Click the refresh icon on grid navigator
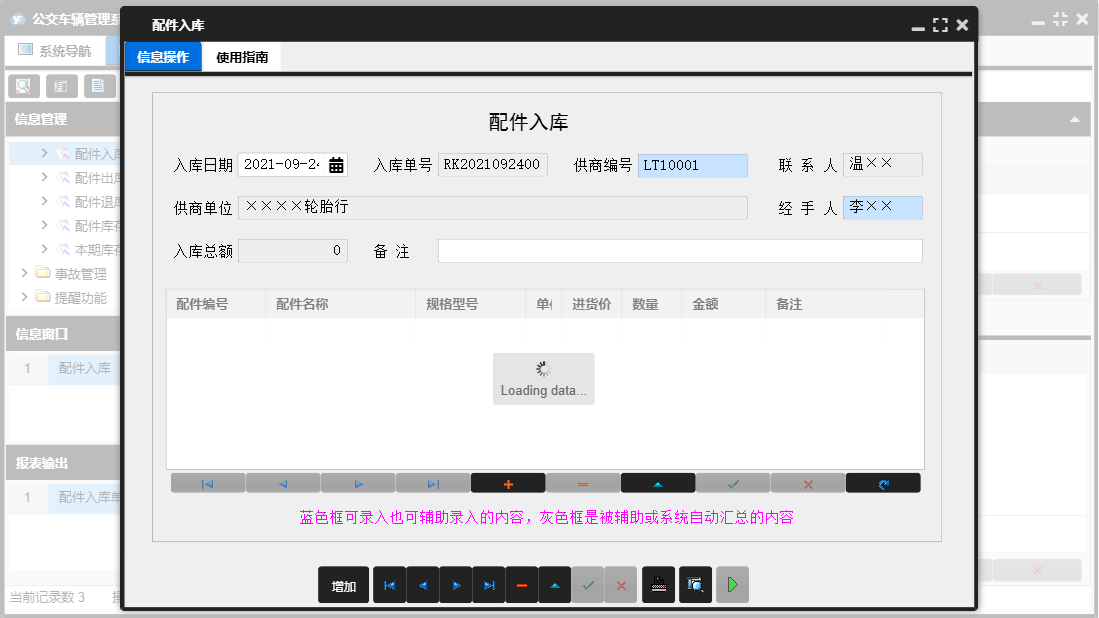The height and width of the screenshot is (618, 1099). click(883, 482)
